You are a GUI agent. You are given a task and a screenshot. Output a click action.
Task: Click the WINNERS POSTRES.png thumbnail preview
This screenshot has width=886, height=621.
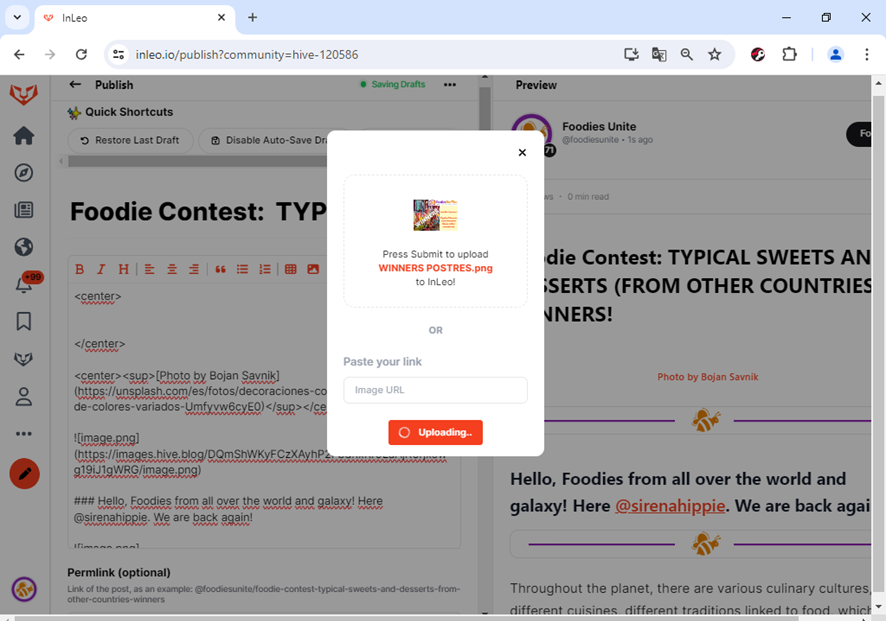coord(435,215)
